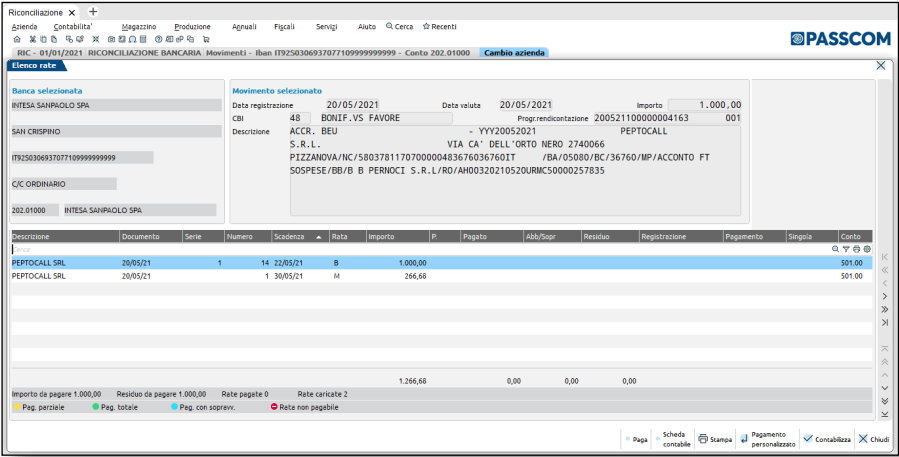Click the gear settings icon in grid
This screenshot has height=457, width=899.
tap(867, 249)
